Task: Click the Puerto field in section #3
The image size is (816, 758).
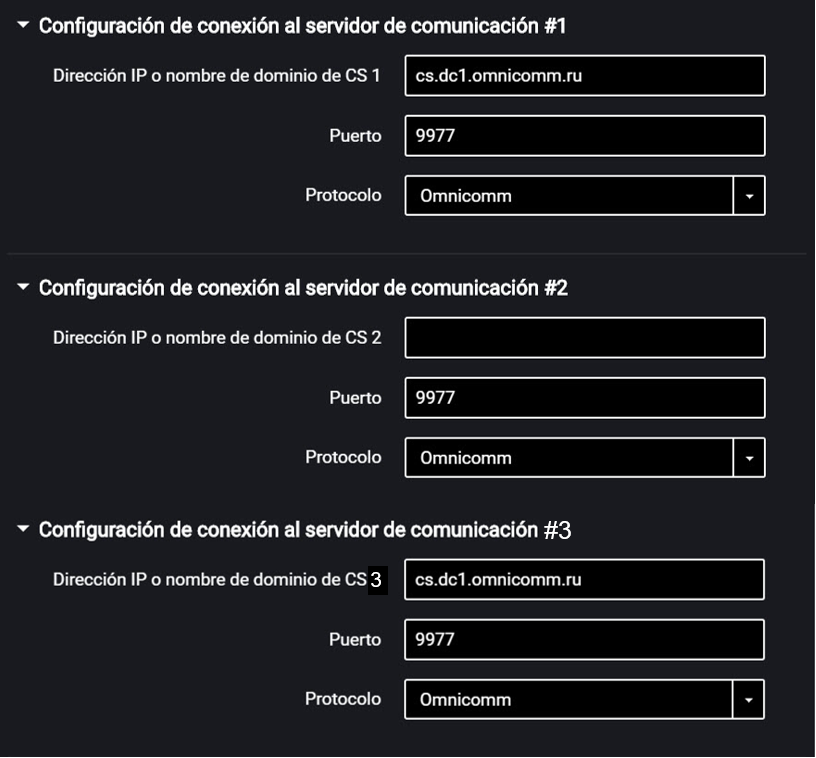Action: pyautogui.click(x=584, y=639)
